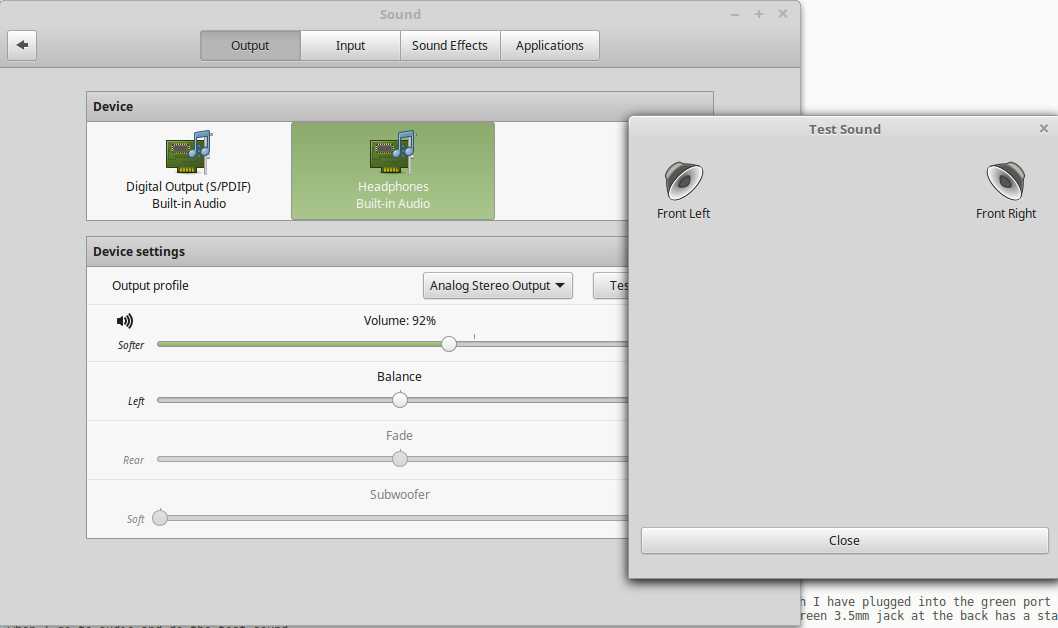Click Close in Test Sound dialog
This screenshot has height=628, width=1058.
(x=844, y=540)
